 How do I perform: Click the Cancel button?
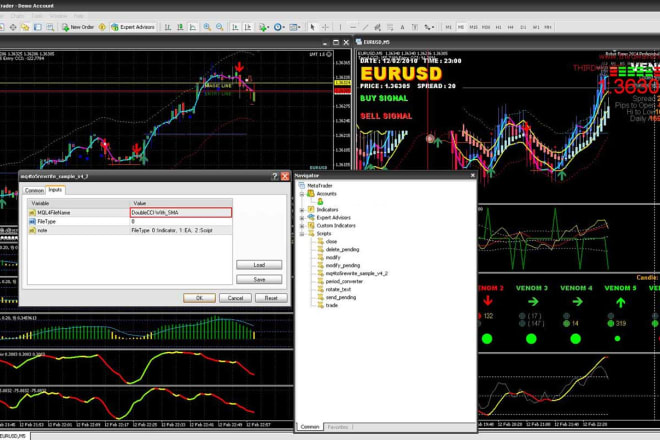[x=235, y=298]
